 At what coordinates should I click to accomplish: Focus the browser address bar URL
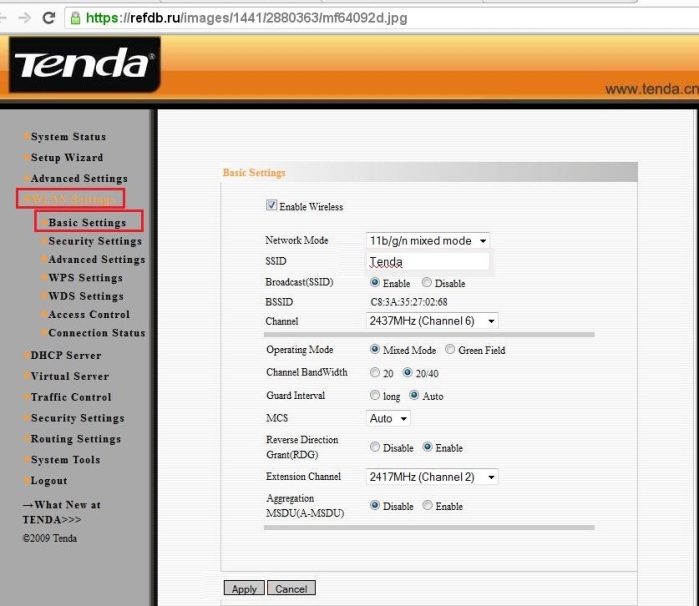coord(246,18)
